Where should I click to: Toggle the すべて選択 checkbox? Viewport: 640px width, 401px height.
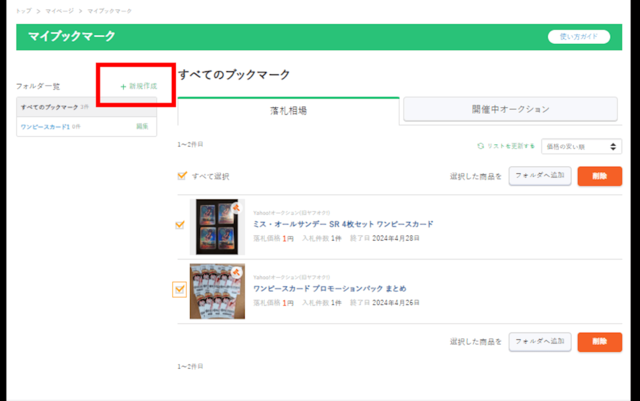(x=181, y=176)
